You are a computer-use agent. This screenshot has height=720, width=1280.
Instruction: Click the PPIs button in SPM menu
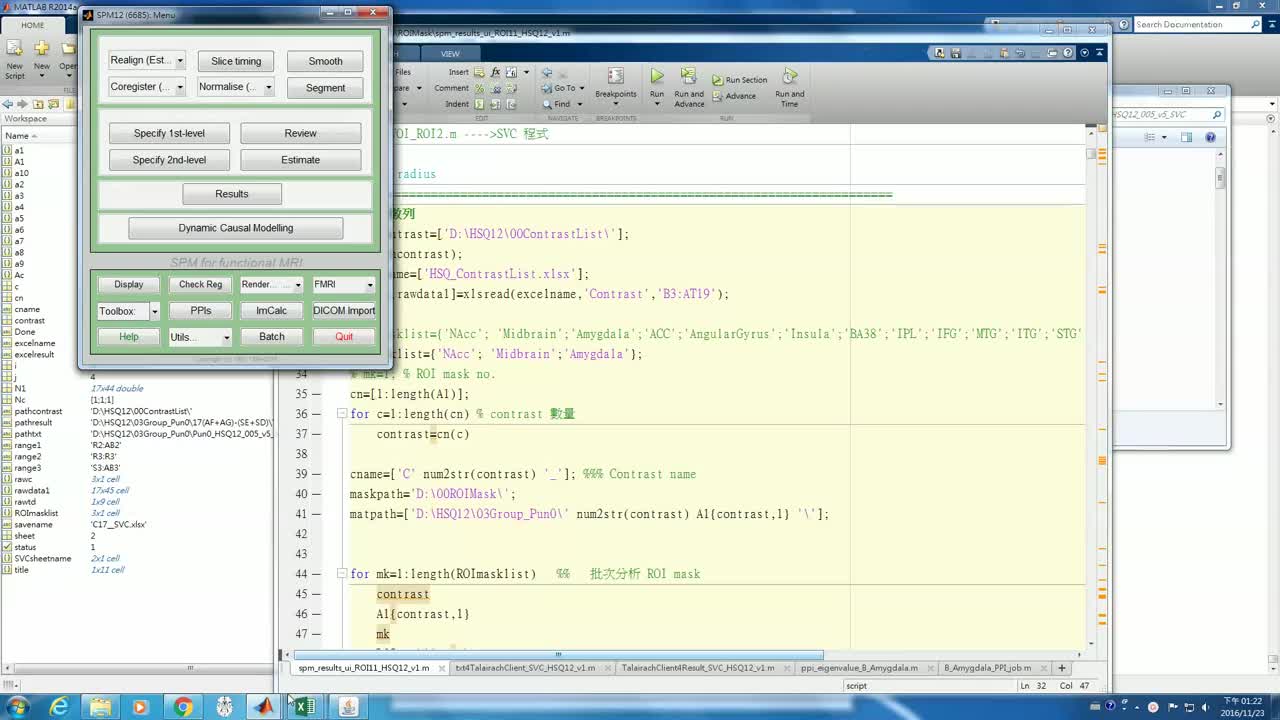[201, 311]
